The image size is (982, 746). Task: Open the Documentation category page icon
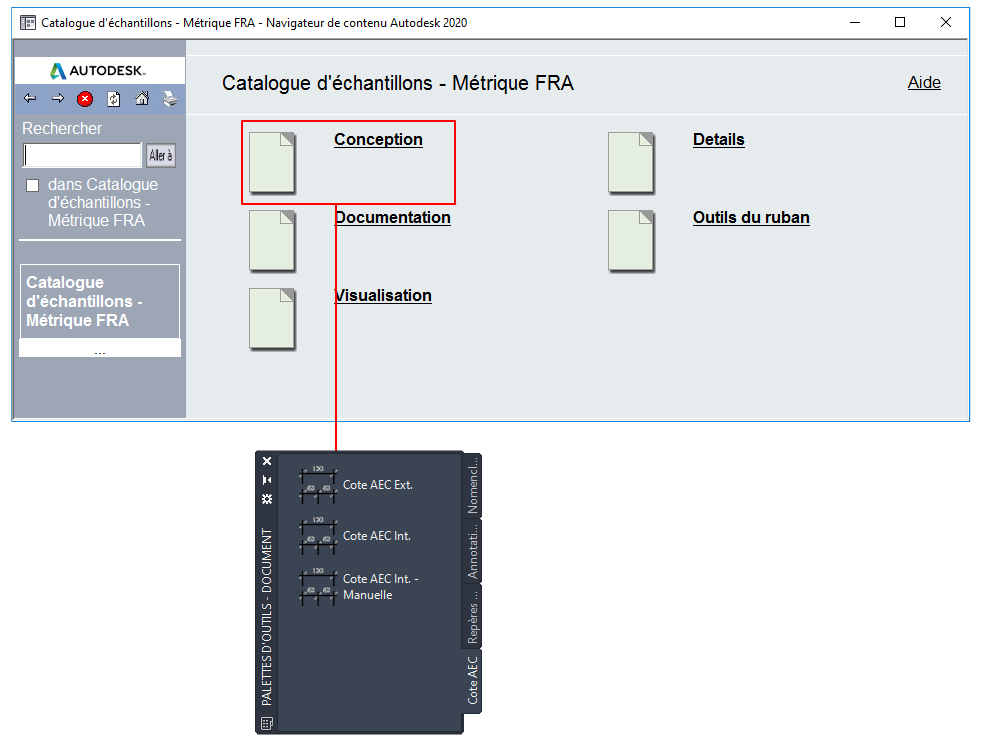coord(272,241)
